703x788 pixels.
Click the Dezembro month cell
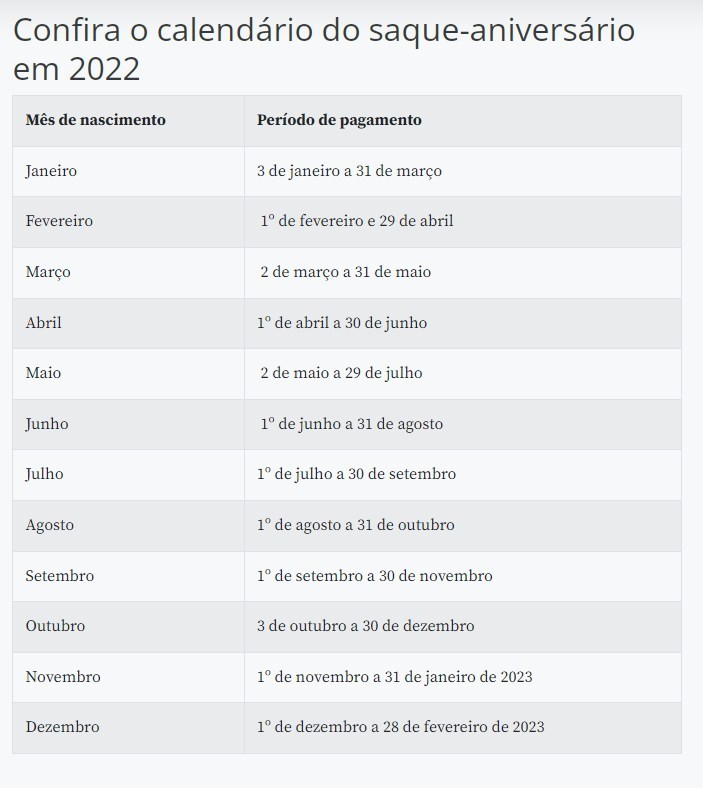click(x=62, y=727)
